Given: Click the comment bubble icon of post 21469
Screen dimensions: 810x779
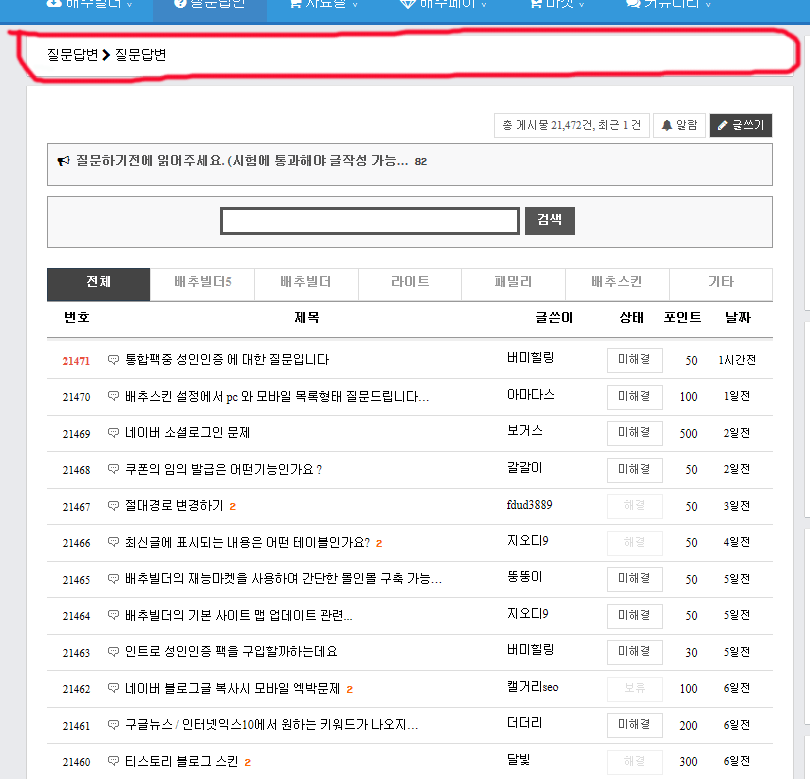Looking at the screenshot, I should pyautogui.click(x=113, y=433).
